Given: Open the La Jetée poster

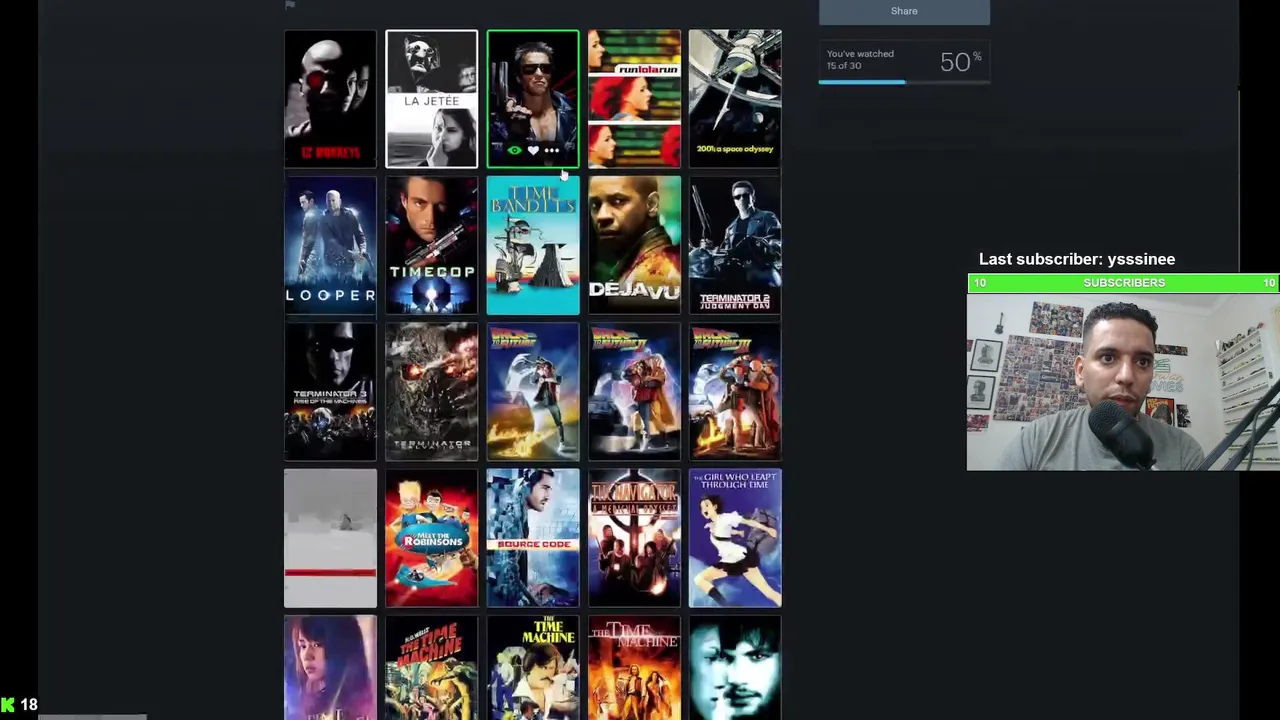Looking at the screenshot, I should (x=432, y=99).
